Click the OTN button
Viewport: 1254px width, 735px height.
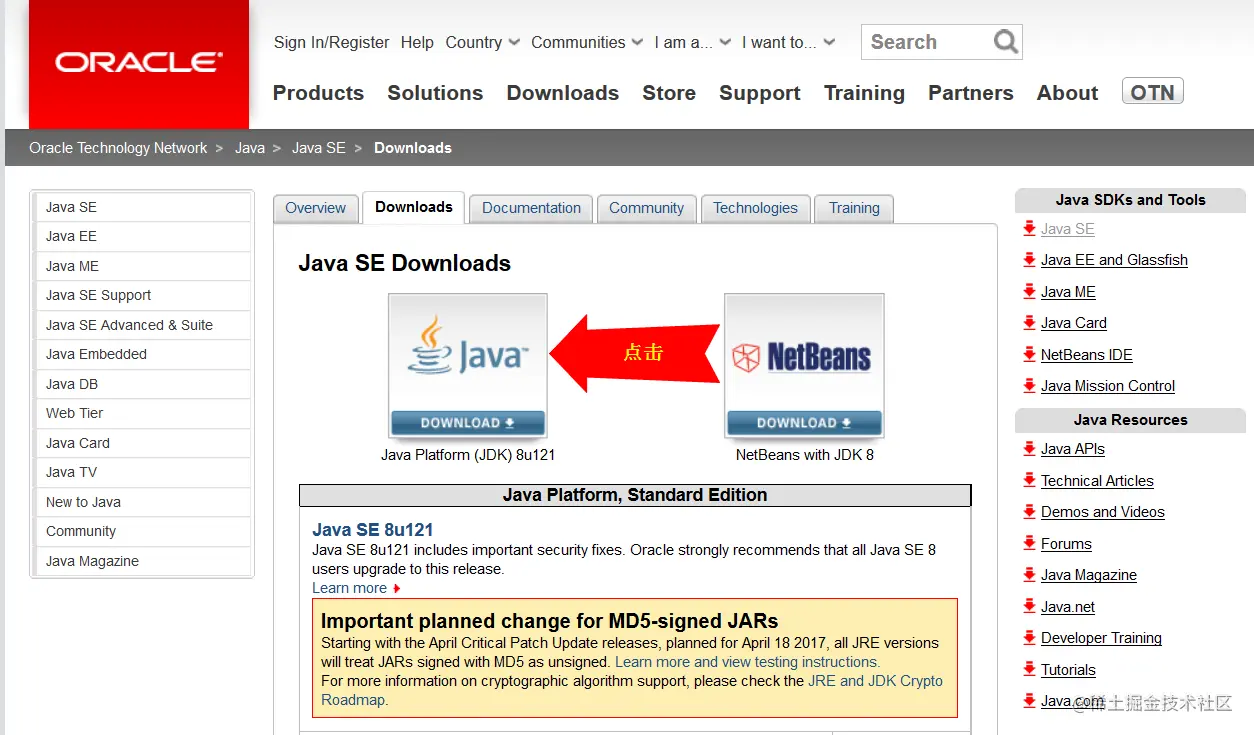point(1153,92)
